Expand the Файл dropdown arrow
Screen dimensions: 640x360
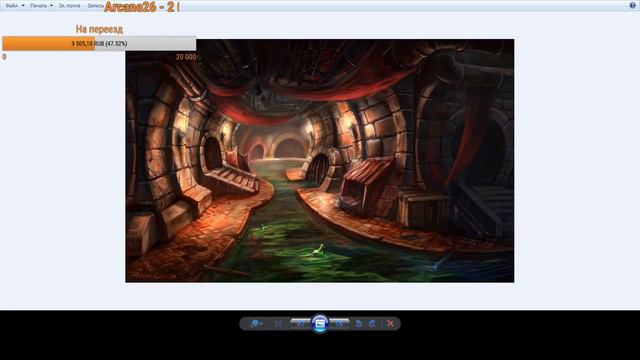pos(23,6)
